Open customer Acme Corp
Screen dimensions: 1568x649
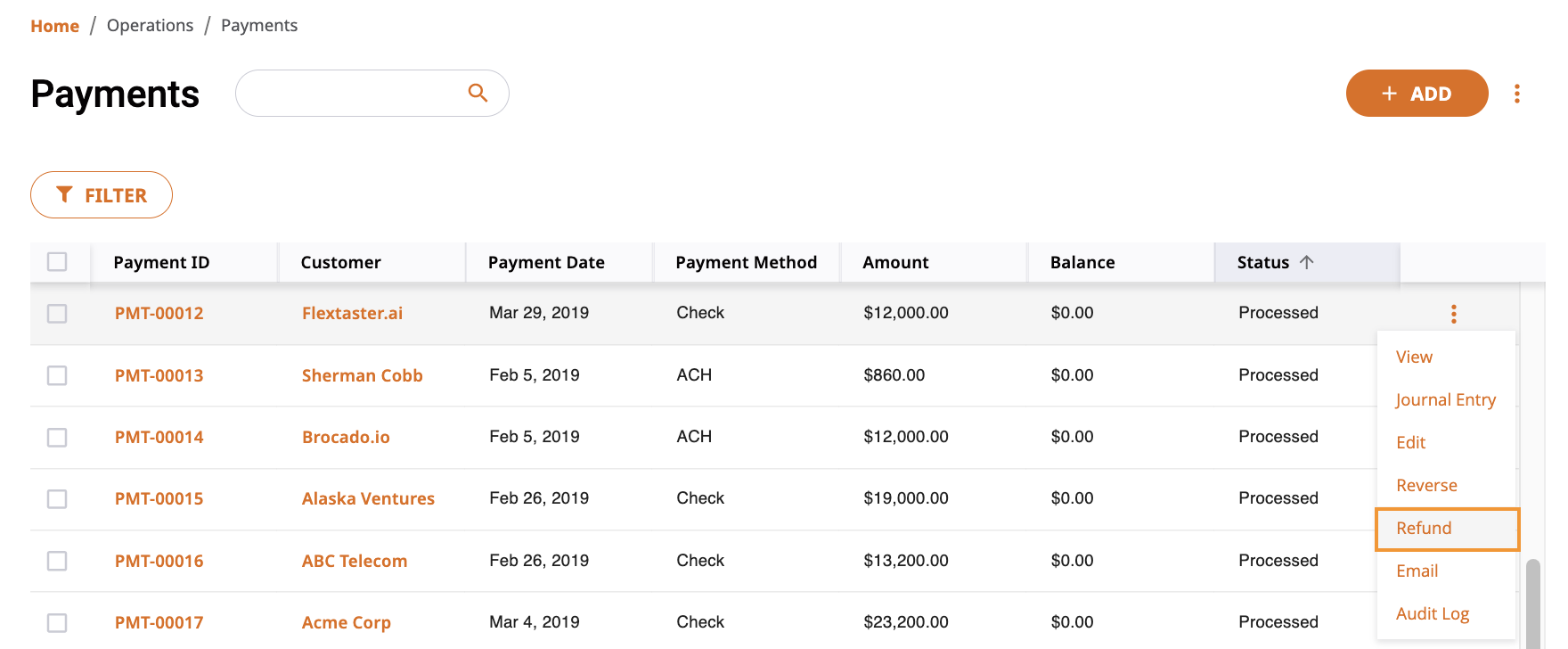(346, 622)
